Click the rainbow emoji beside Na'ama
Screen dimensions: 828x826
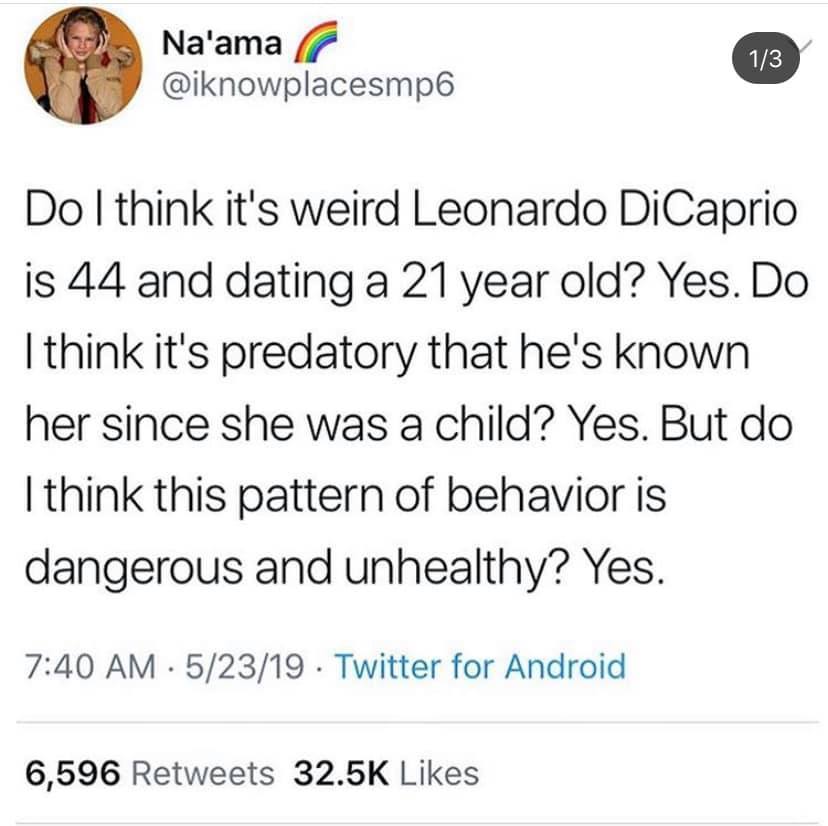[315, 42]
